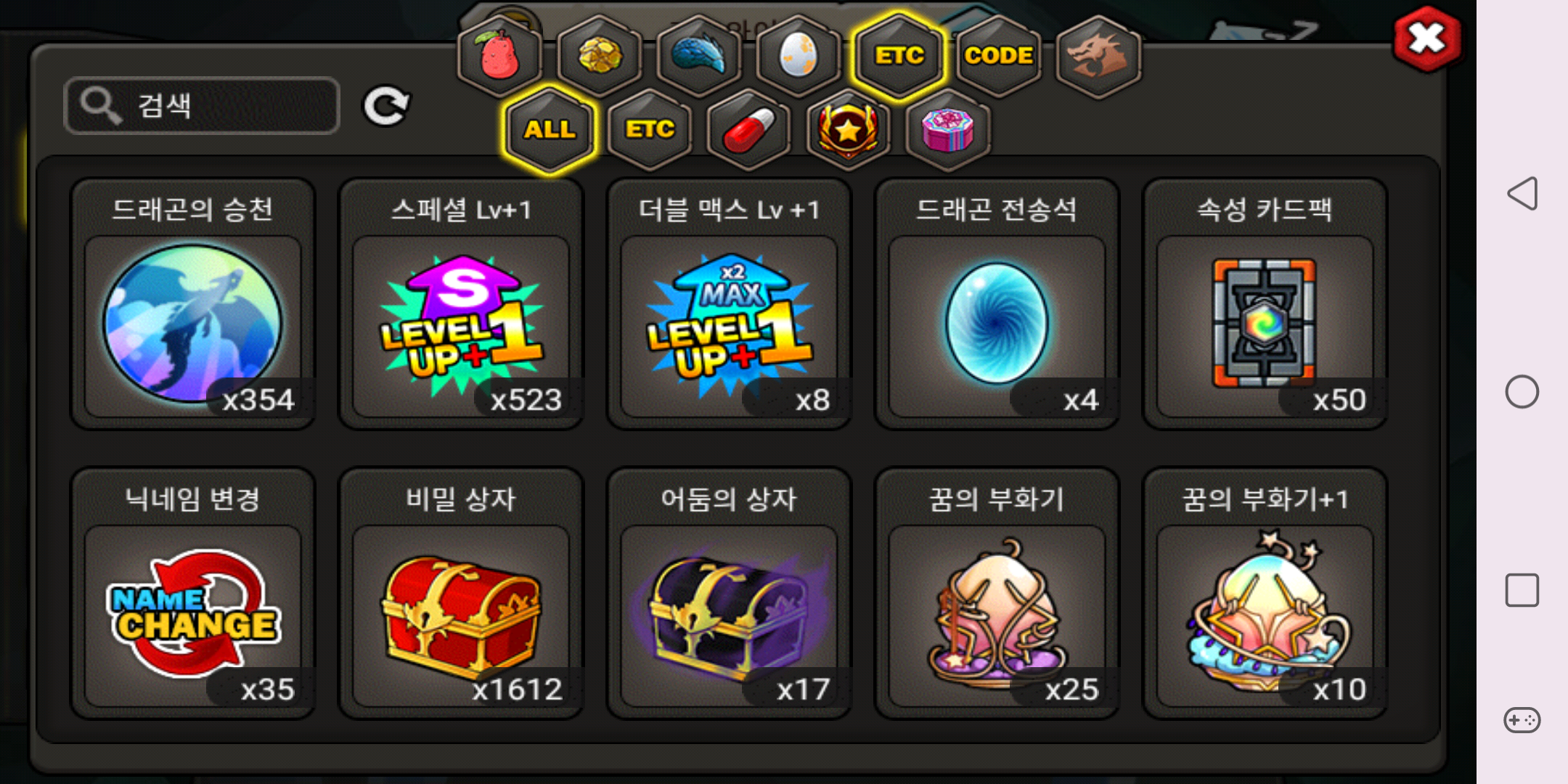
Task: Choose the second-row ETC filter
Action: click(650, 130)
